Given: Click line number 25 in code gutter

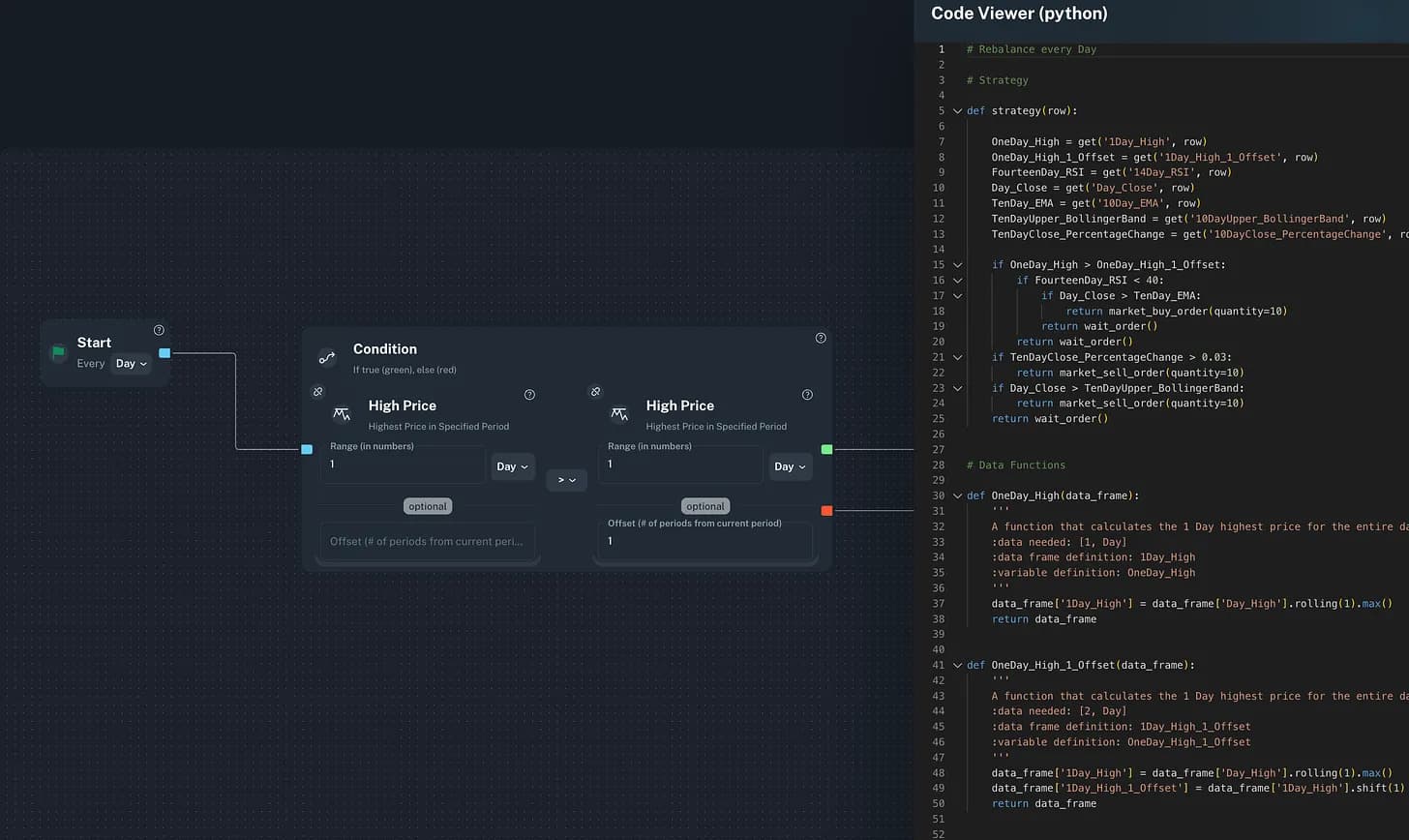Looking at the screenshot, I should point(939,419).
